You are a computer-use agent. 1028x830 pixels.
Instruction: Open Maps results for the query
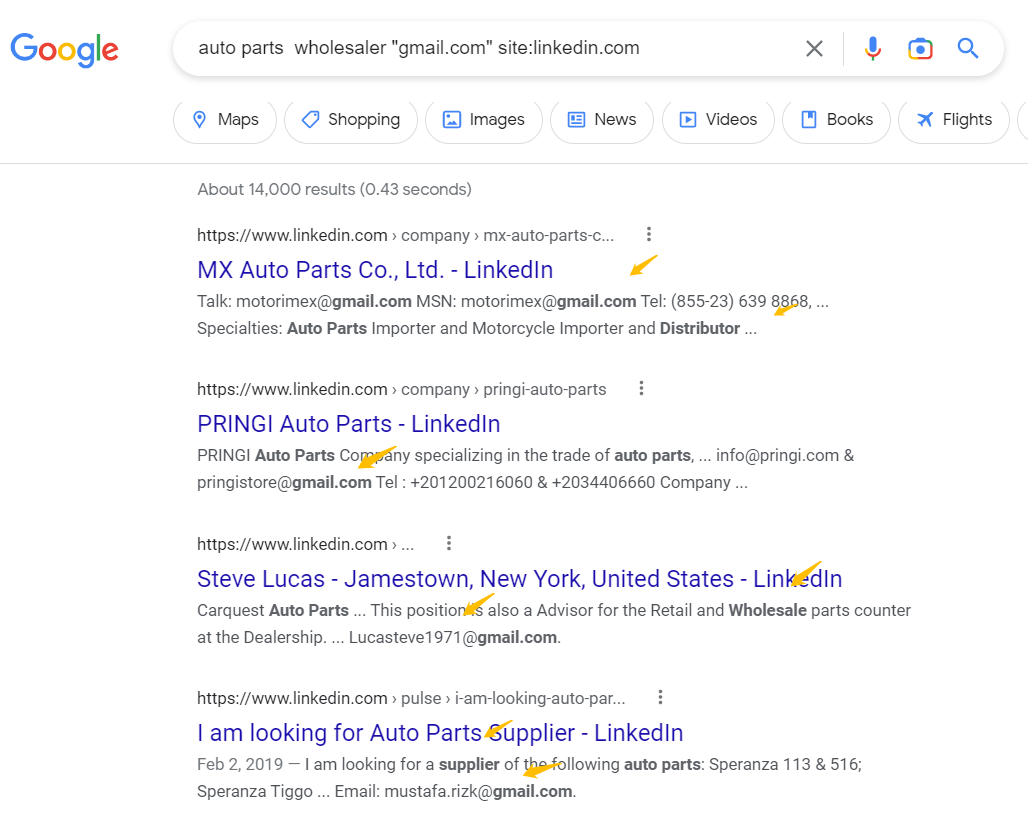[x=224, y=119]
